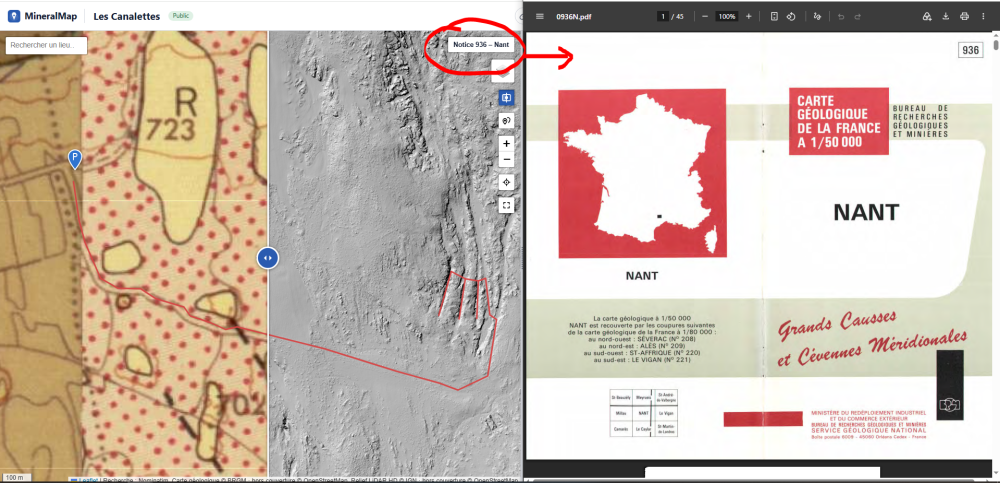Click the PDF redo arrow
1000x483 pixels.
[858, 17]
